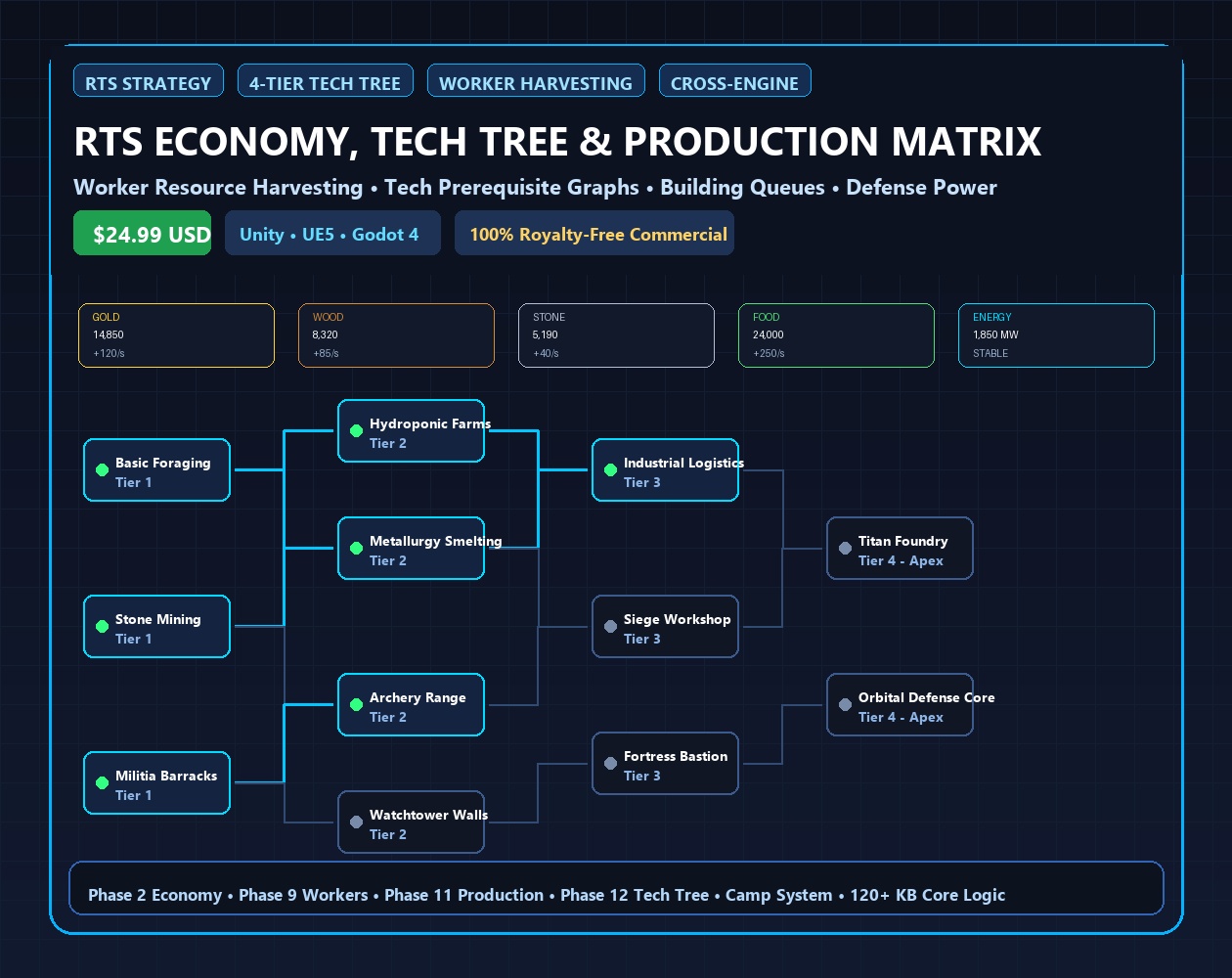The height and width of the screenshot is (978, 1232).
Task: Click the Tier 4 - Apex label under Titan Foundry
Action: pyautogui.click(x=901, y=560)
